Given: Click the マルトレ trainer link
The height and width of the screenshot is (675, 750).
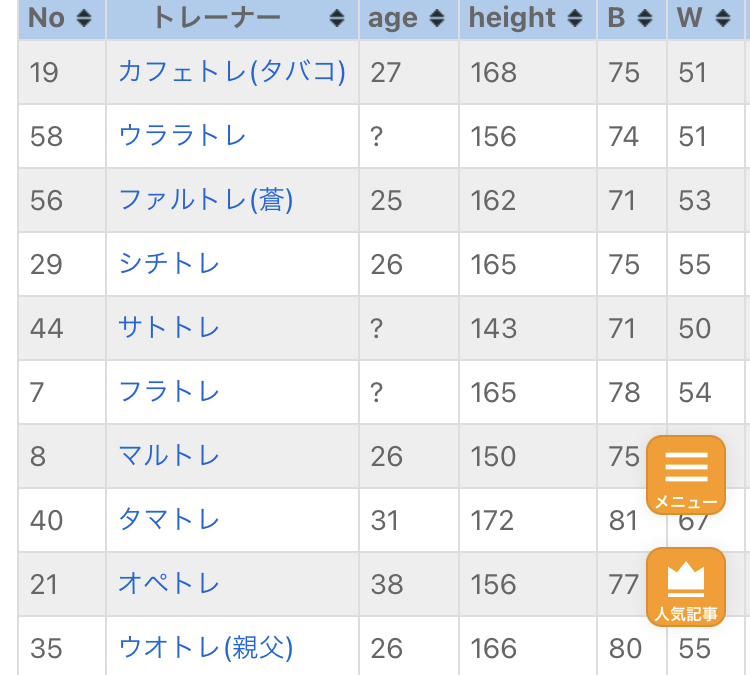Looking at the screenshot, I should click(169, 456).
